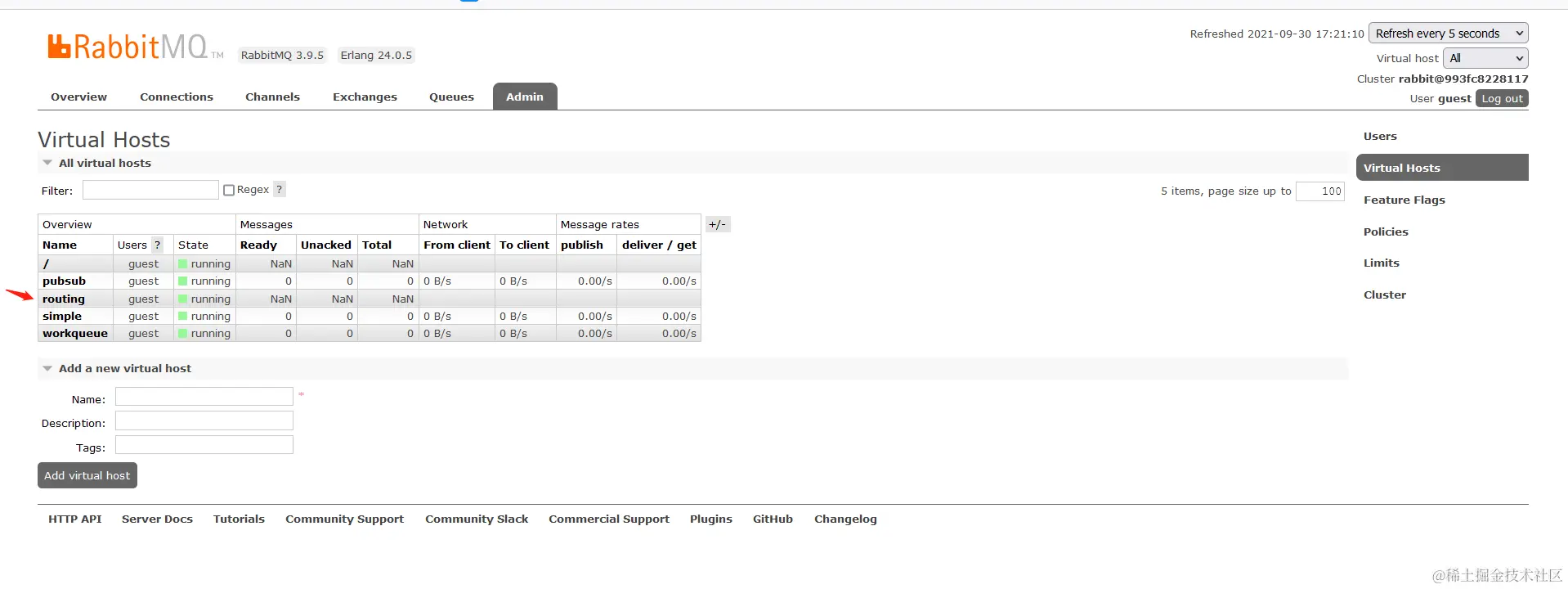The image size is (1568, 589).
Task: Open the simple virtual host
Action: coord(62,316)
